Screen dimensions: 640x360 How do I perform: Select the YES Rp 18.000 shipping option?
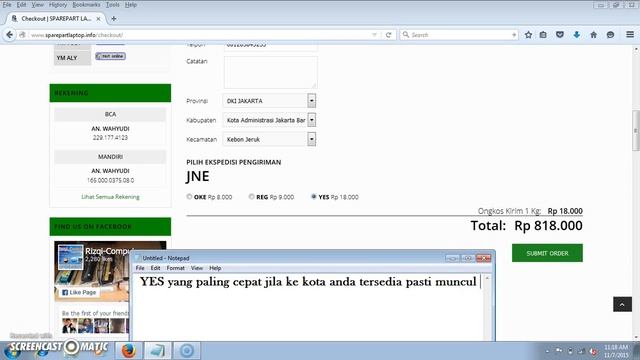pyautogui.click(x=313, y=197)
